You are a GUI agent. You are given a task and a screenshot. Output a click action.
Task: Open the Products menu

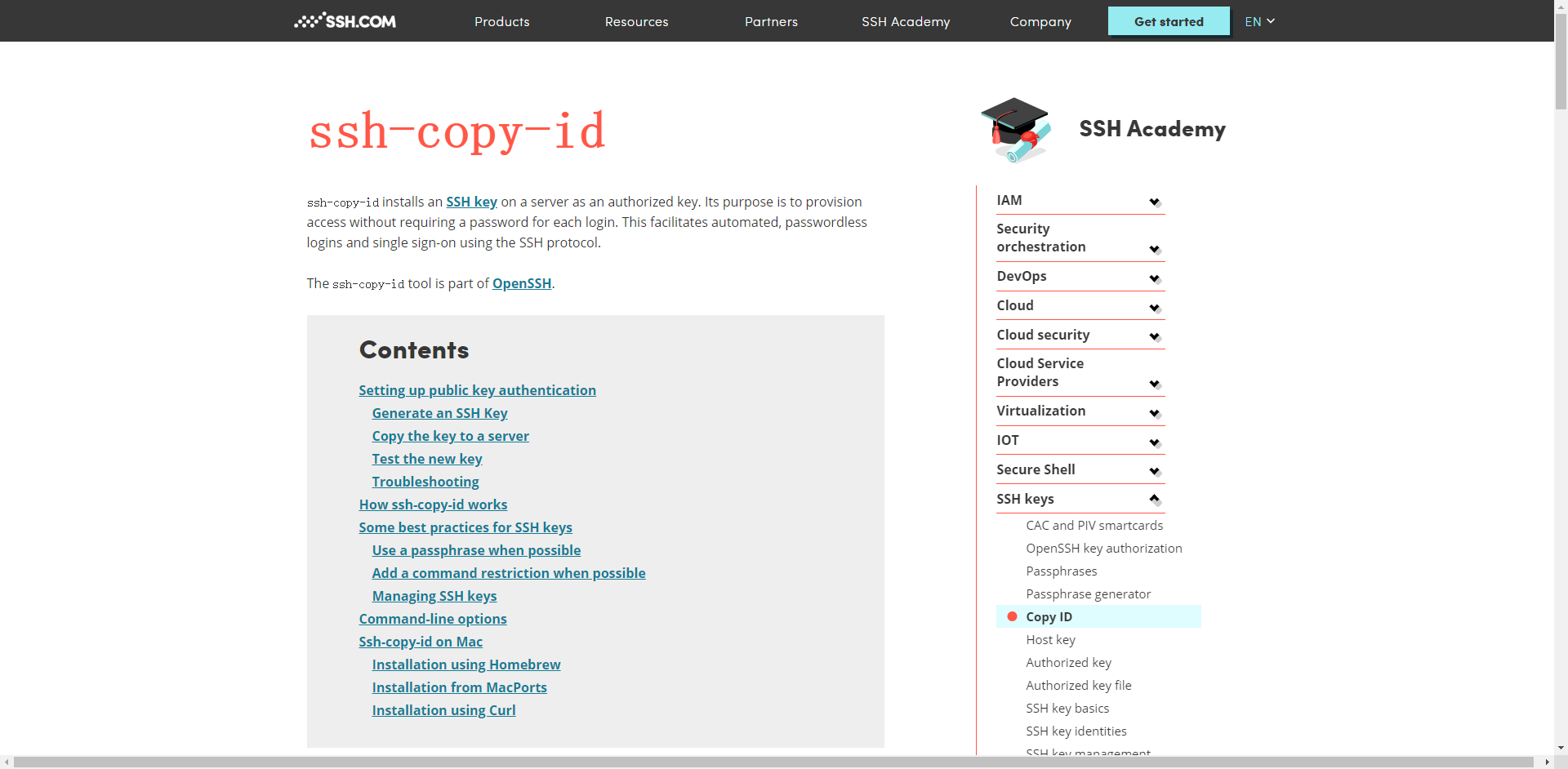(501, 21)
